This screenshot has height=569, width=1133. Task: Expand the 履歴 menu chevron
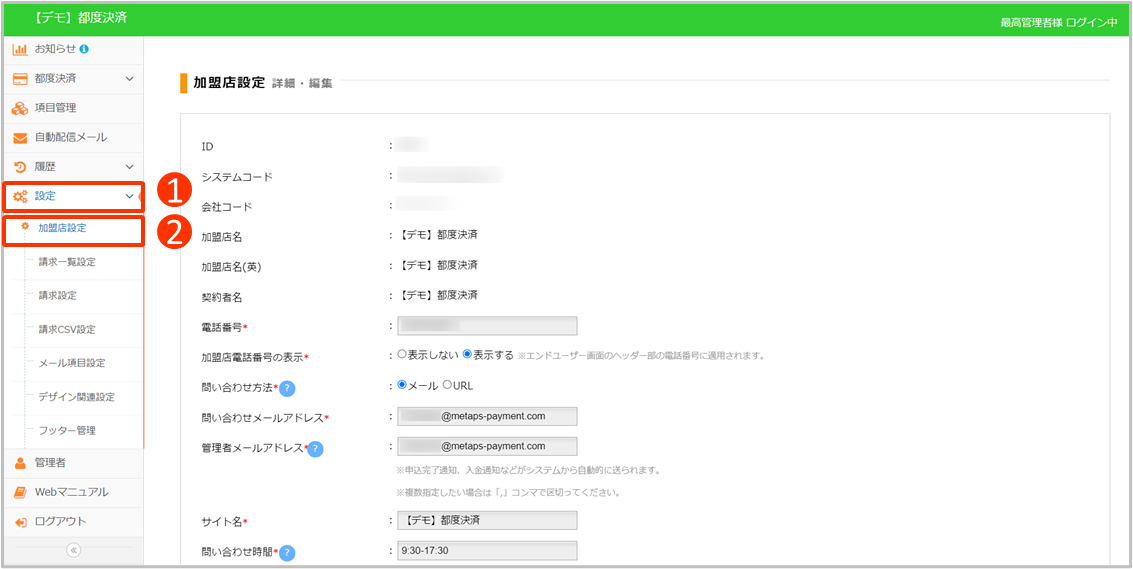[129, 167]
